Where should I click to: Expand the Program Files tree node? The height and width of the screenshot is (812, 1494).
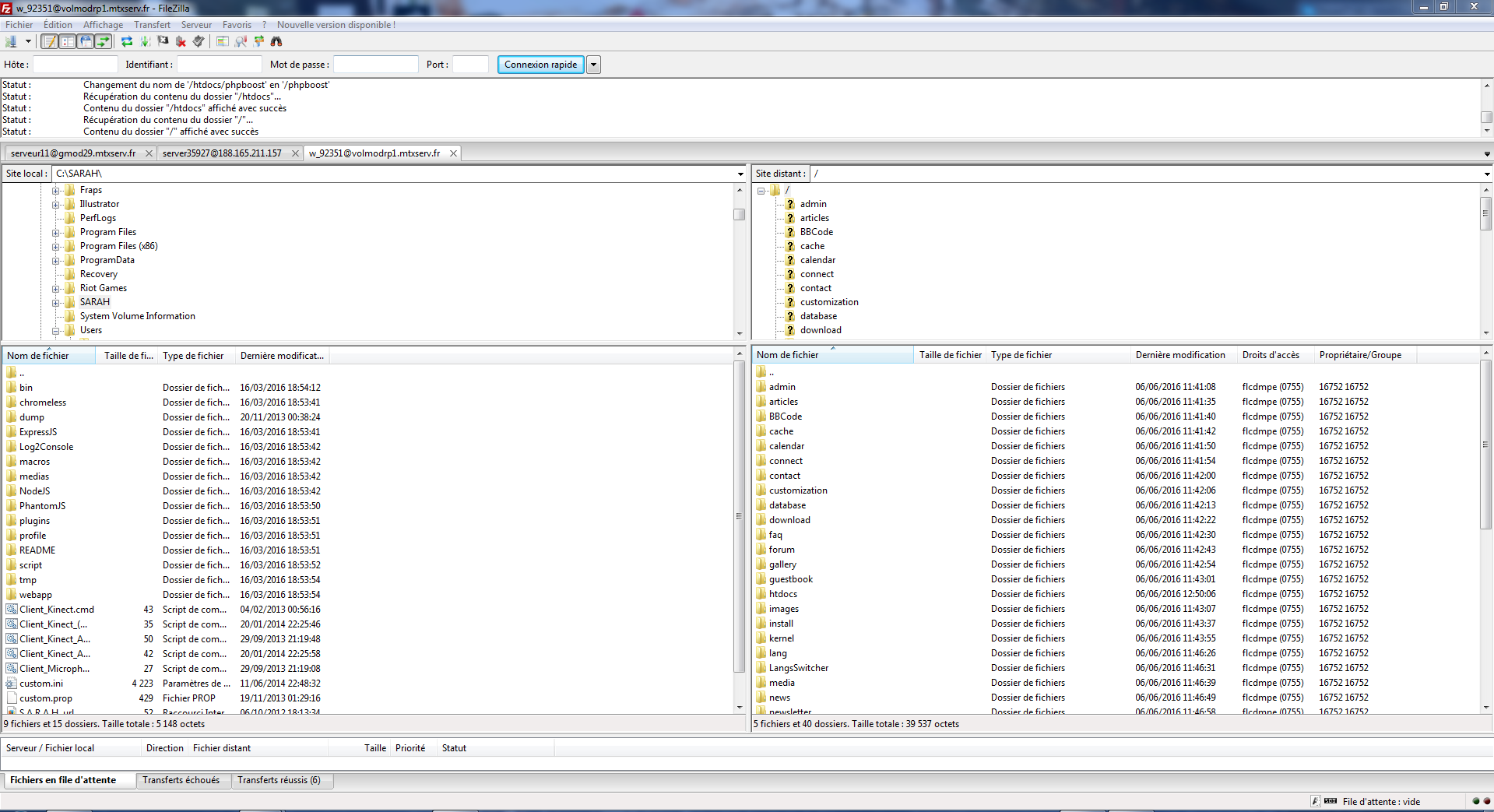click(x=56, y=233)
